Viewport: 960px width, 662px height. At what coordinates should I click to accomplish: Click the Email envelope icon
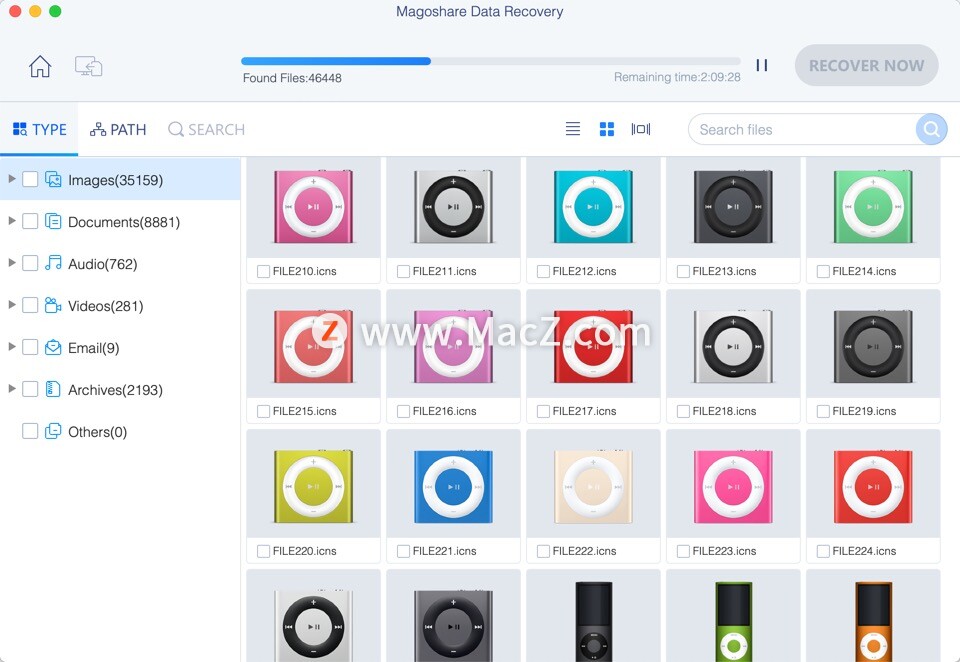pos(53,347)
